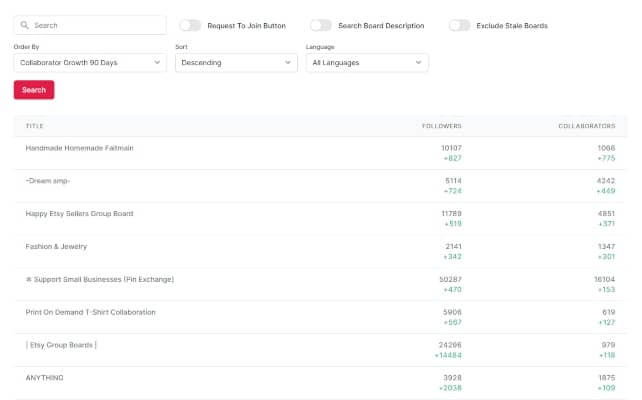Open Happy Etsy Sellers Group Board

[79, 214]
